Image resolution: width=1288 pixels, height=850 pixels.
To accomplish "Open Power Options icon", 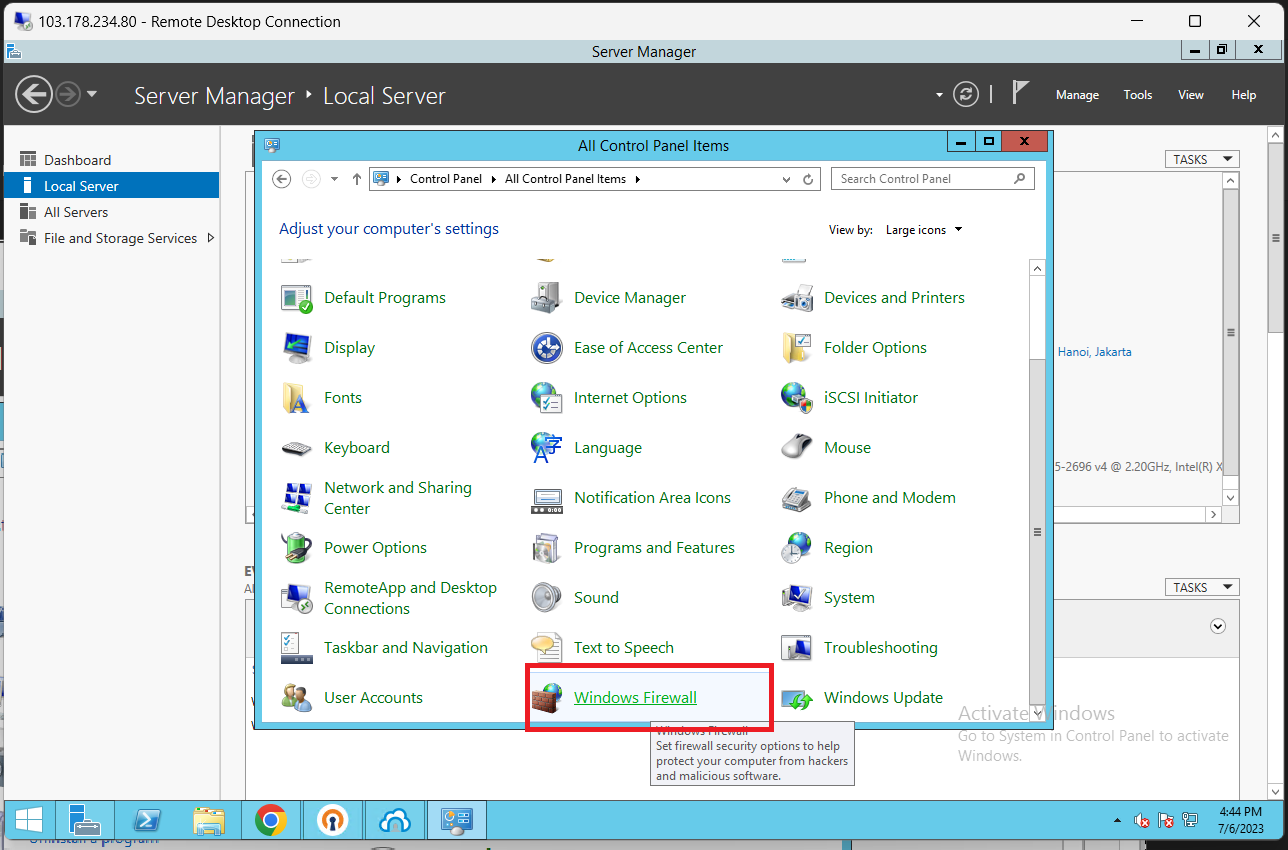I will pyautogui.click(x=297, y=548).
